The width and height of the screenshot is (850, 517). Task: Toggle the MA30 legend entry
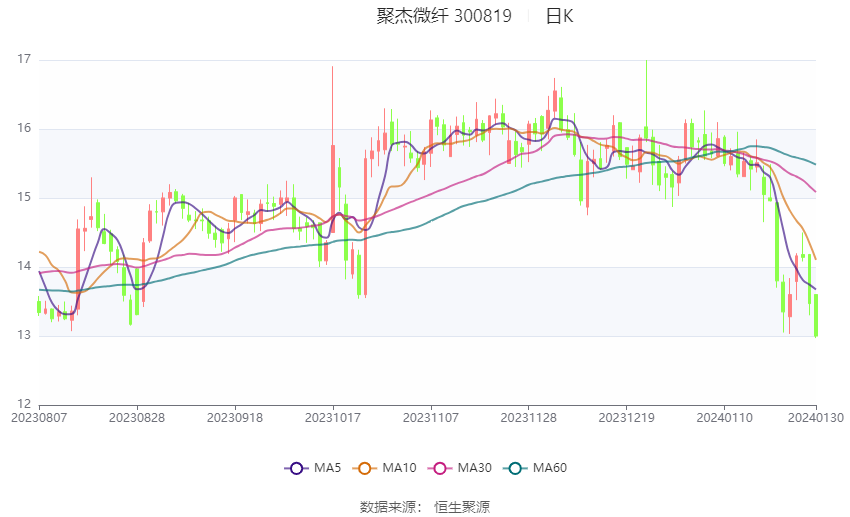[x=460, y=468]
